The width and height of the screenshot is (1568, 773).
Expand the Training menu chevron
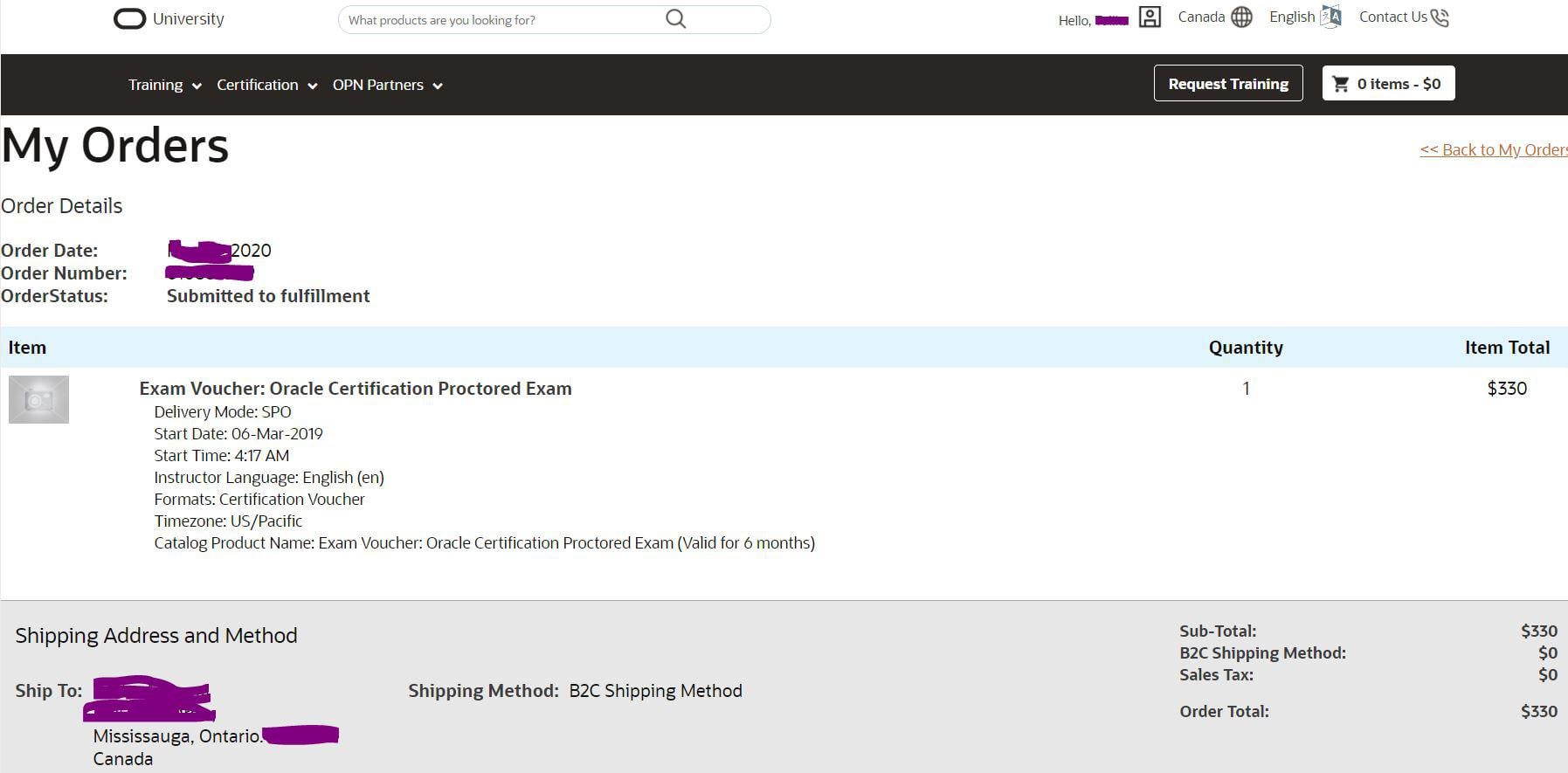pos(197,86)
